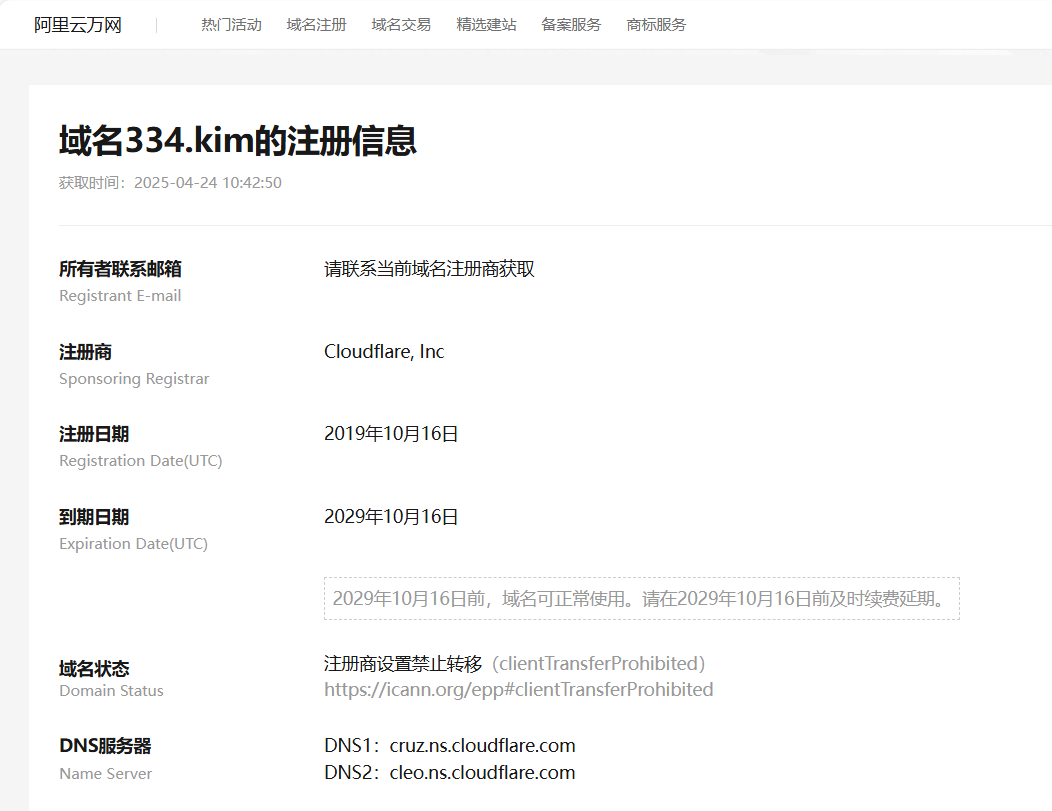Click the 阿里云万网 site logo
This screenshot has height=811, width=1052.
point(78,25)
